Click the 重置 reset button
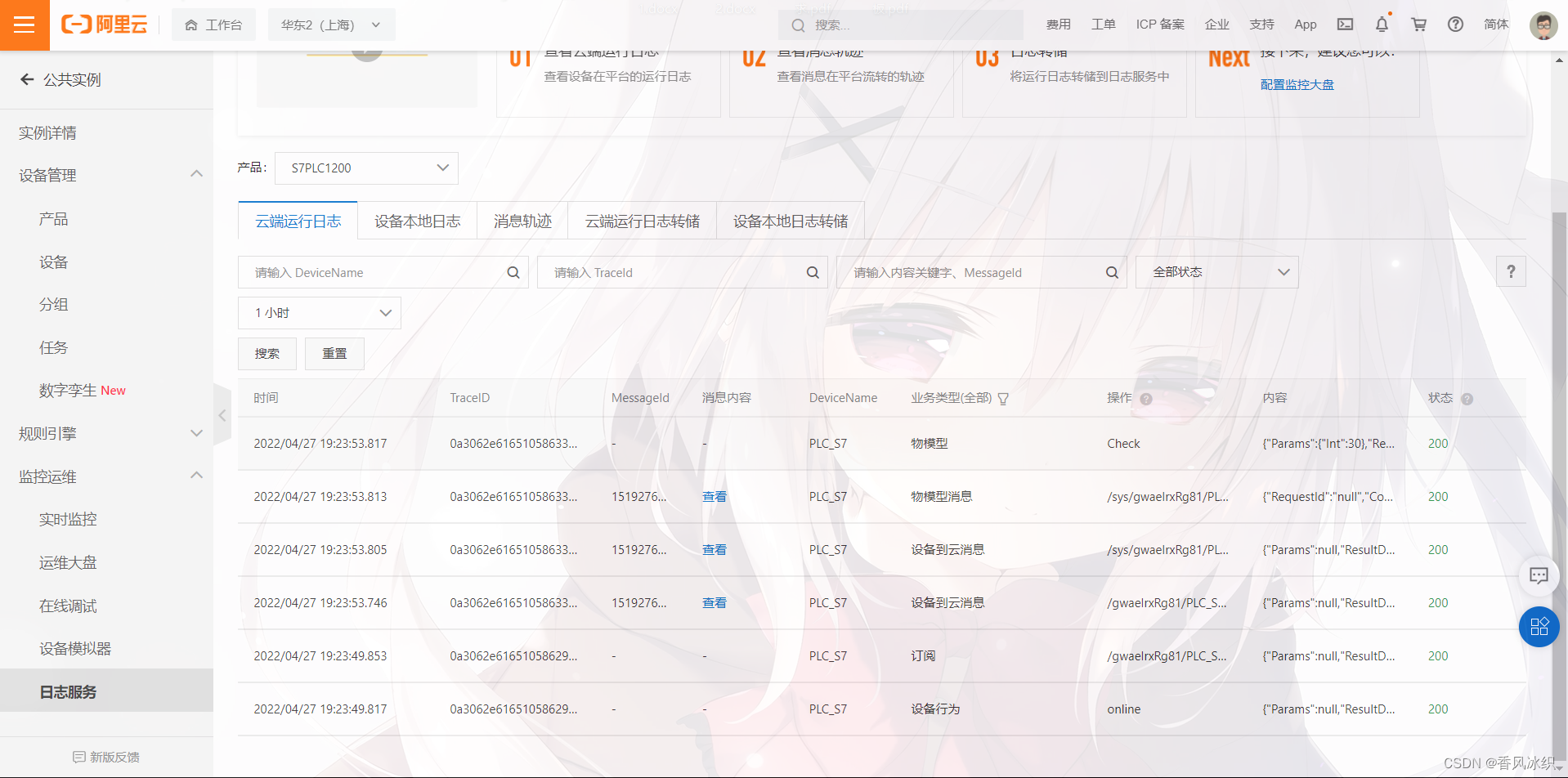 click(334, 353)
